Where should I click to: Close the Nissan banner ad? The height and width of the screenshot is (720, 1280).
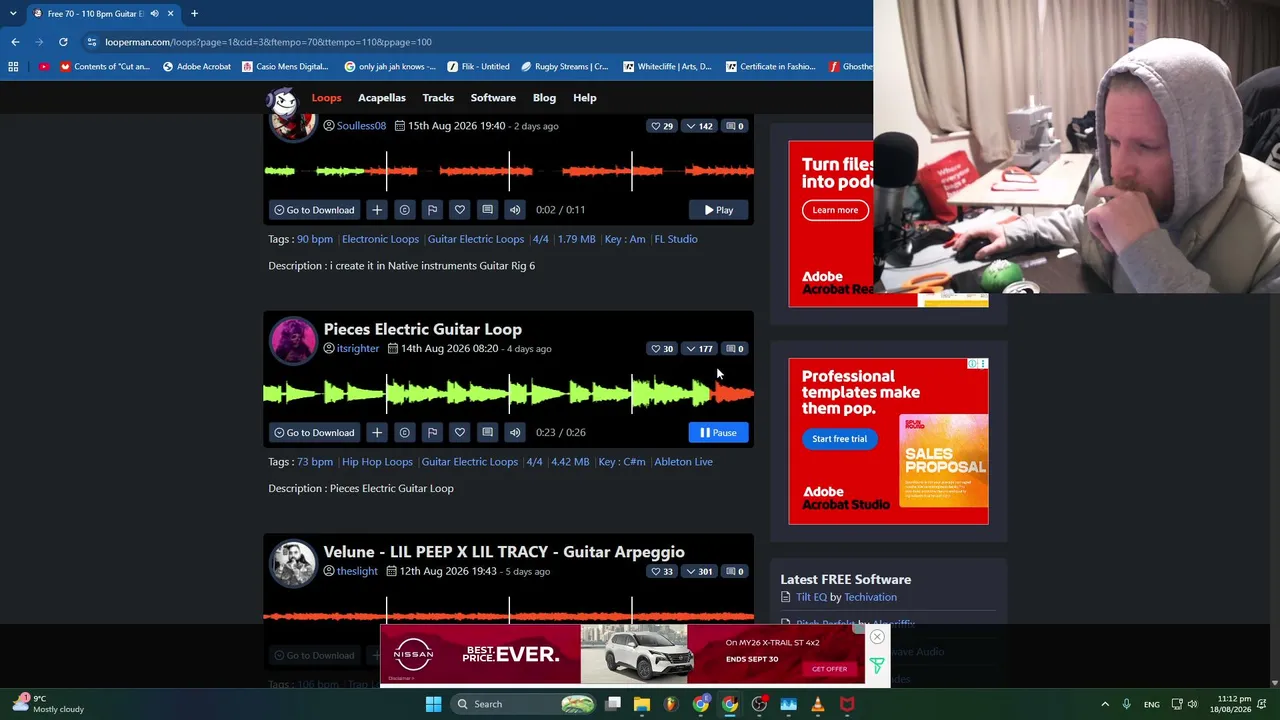pyautogui.click(x=877, y=637)
